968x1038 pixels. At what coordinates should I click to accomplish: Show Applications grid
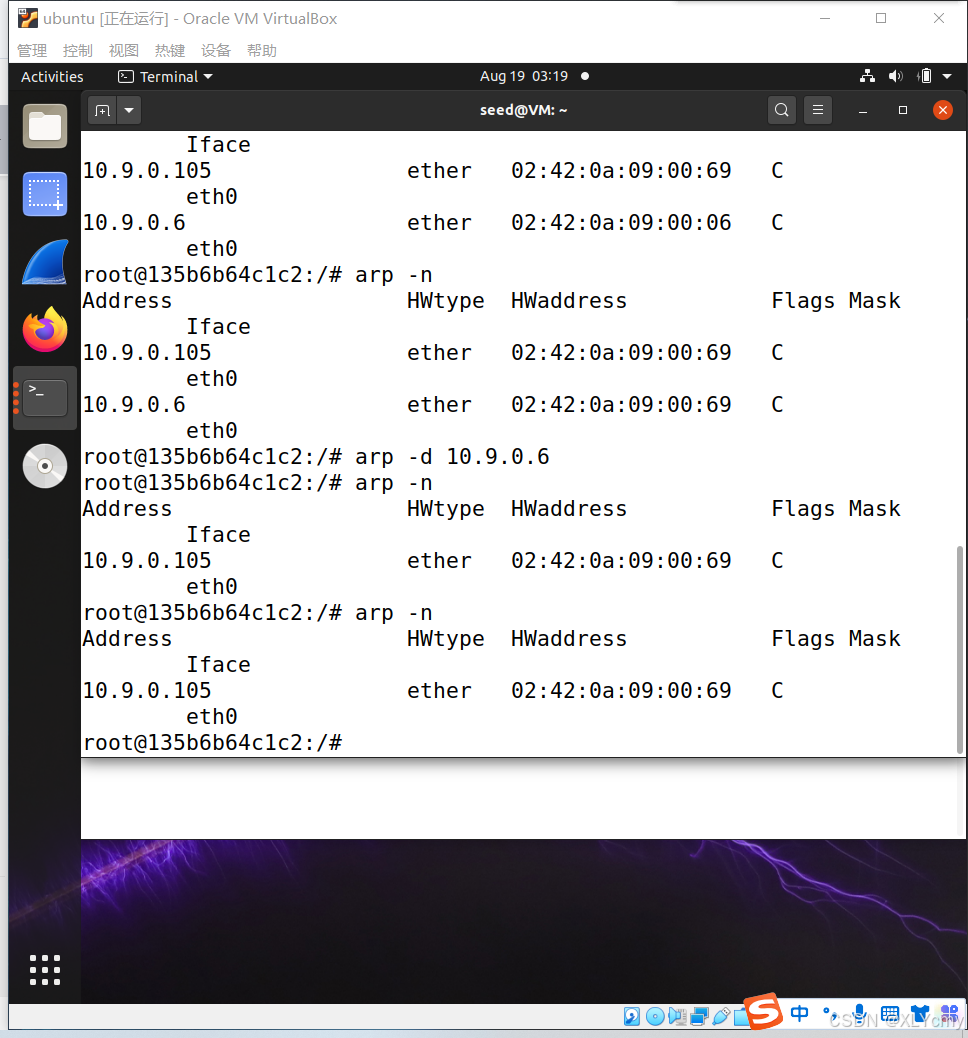[45, 970]
